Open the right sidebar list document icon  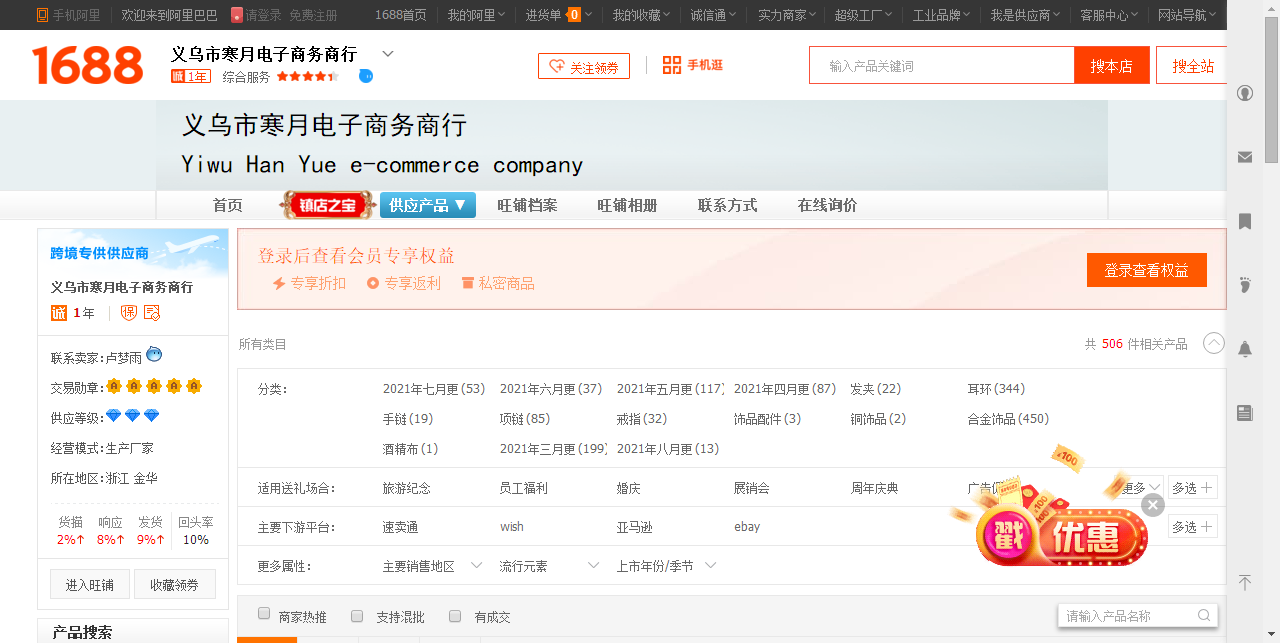[1245, 413]
